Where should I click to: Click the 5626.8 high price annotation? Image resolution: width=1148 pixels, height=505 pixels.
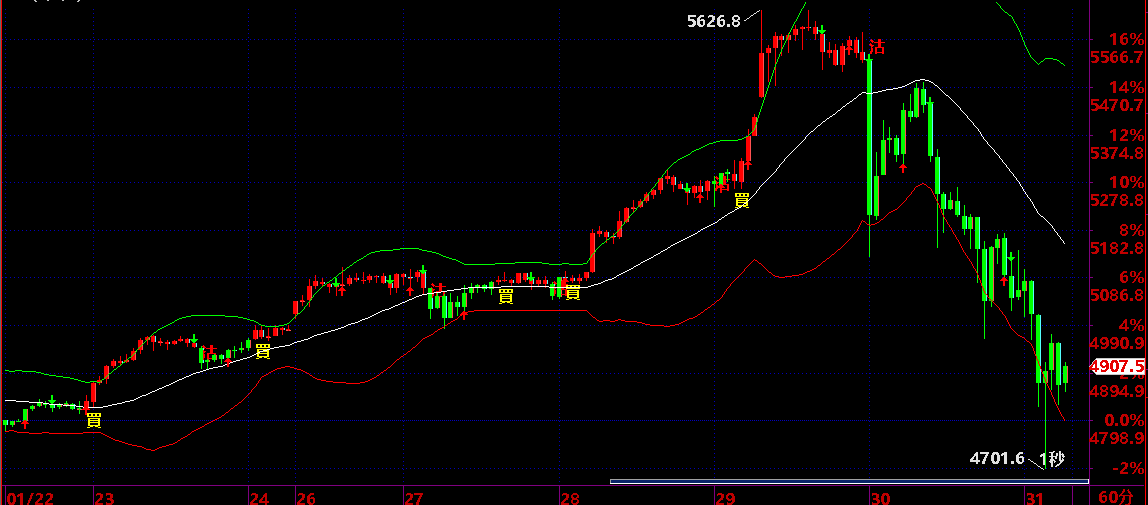click(714, 21)
